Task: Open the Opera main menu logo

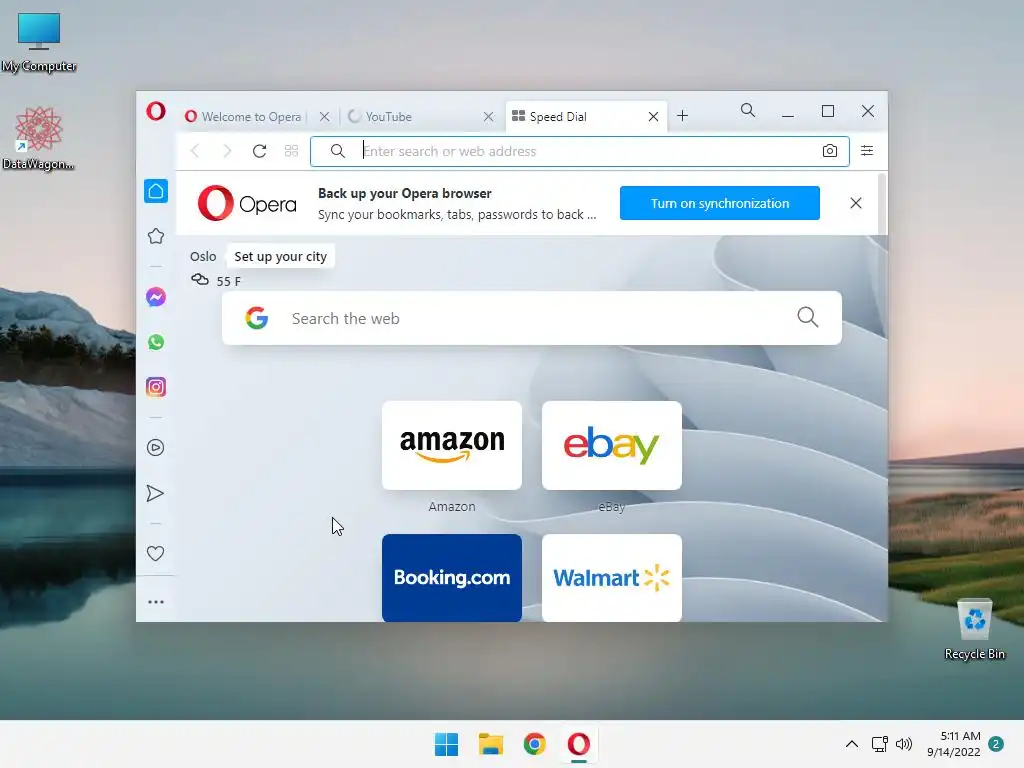Action: (155, 111)
